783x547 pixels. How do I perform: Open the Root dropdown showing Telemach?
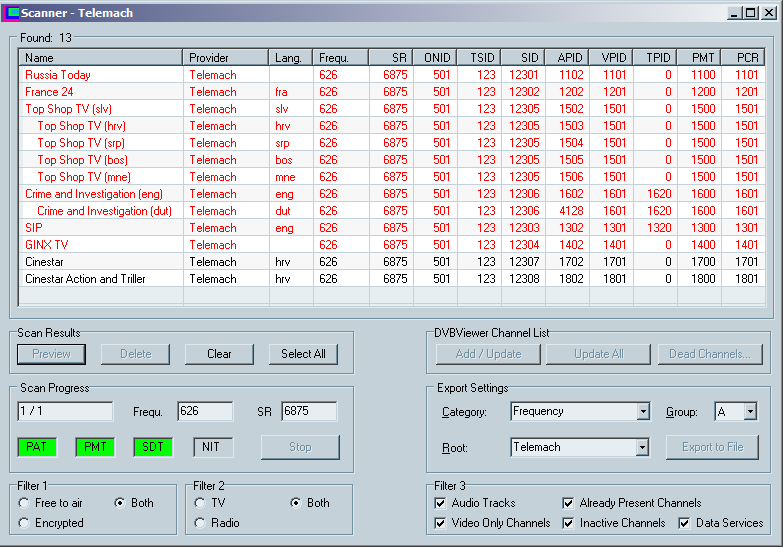pos(643,447)
